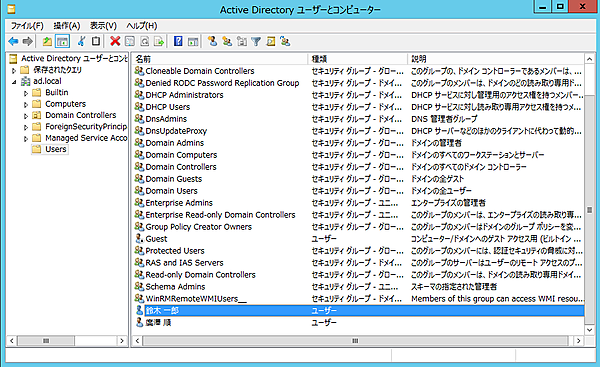Expand the 保存されたクエリ tree node
The width and height of the screenshot is (600, 367).
pyautogui.click(x=14, y=70)
